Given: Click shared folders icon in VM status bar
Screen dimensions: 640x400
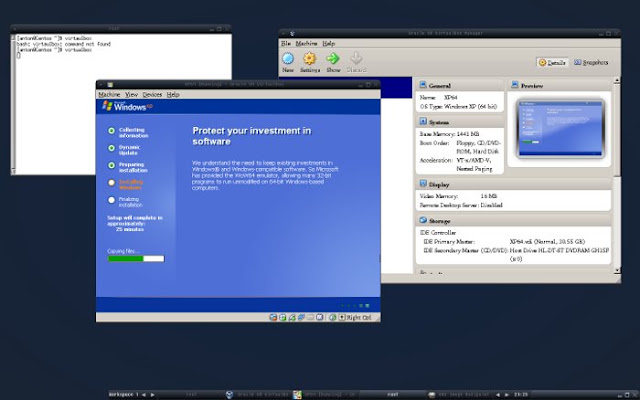Looking at the screenshot, I should (x=311, y=317).
